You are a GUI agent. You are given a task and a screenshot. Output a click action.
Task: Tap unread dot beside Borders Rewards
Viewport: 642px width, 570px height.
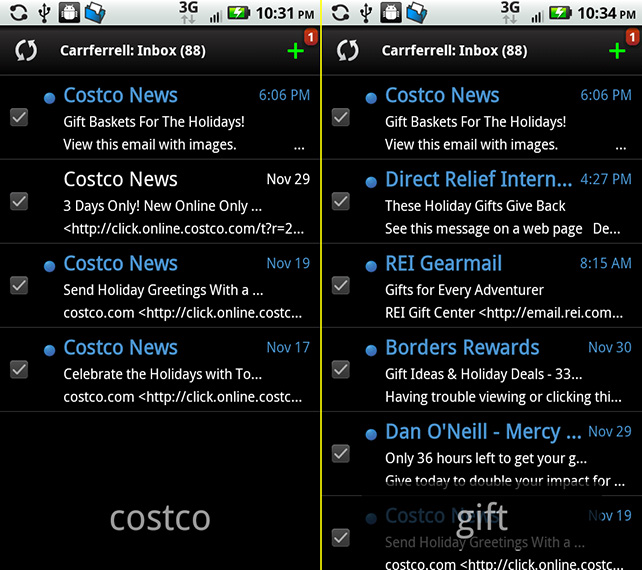point(371,350)
